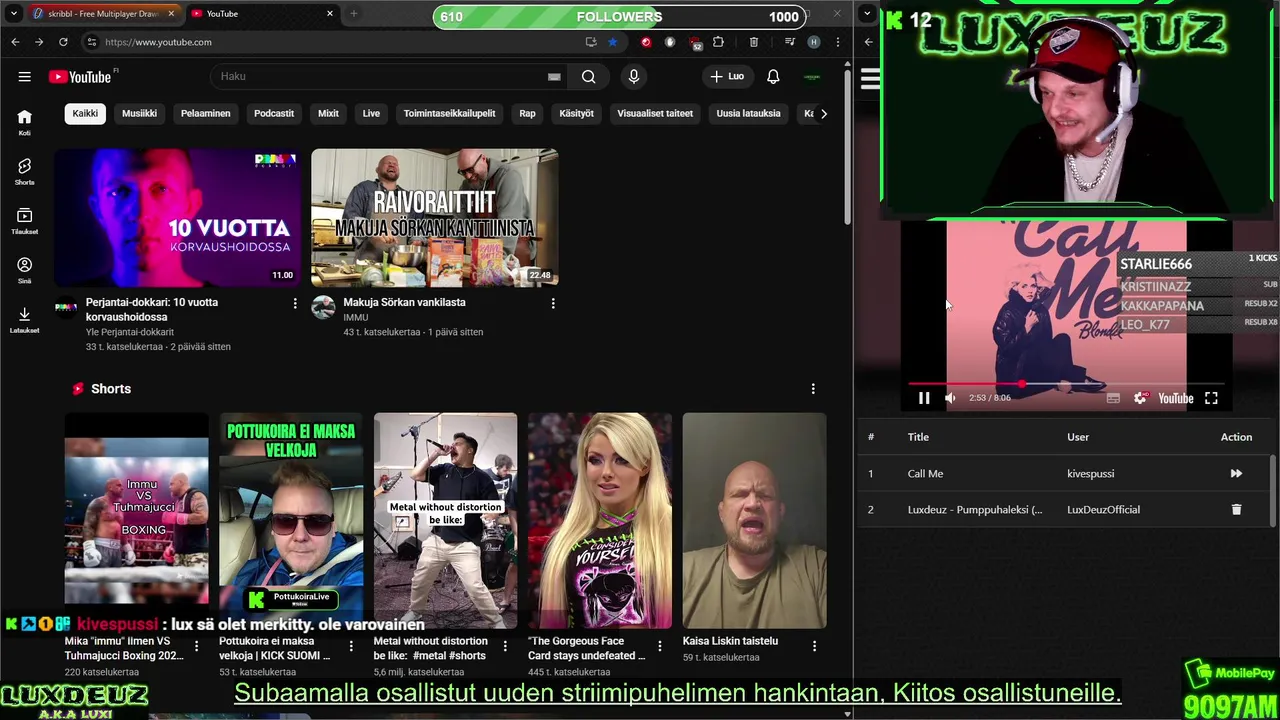Open options for Metal without distortion short

tap(505, 647)
